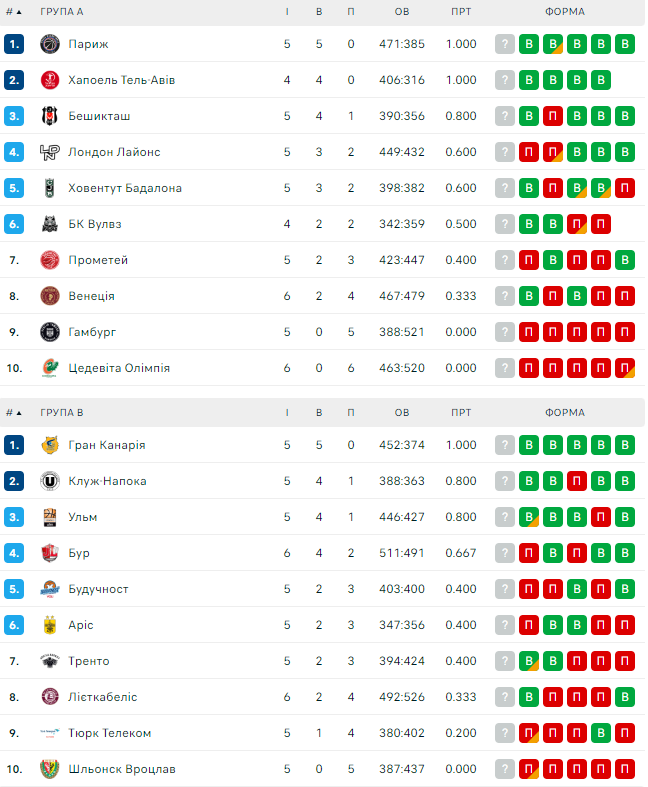The width and height of the screenshot is (648, 787).
Task: Open the Будучност team link
Action: 98,589
